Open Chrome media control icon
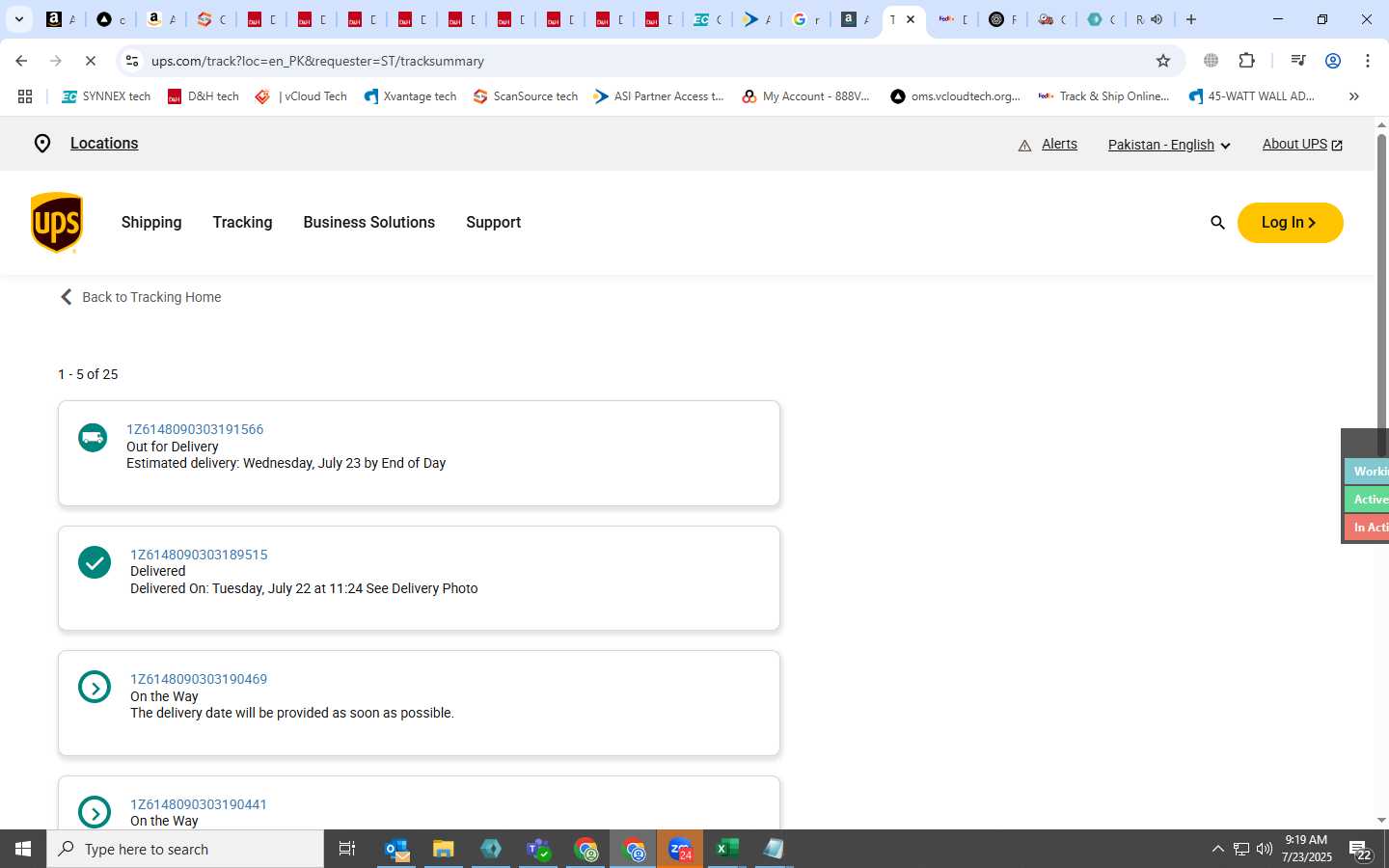 [1297, 61]
